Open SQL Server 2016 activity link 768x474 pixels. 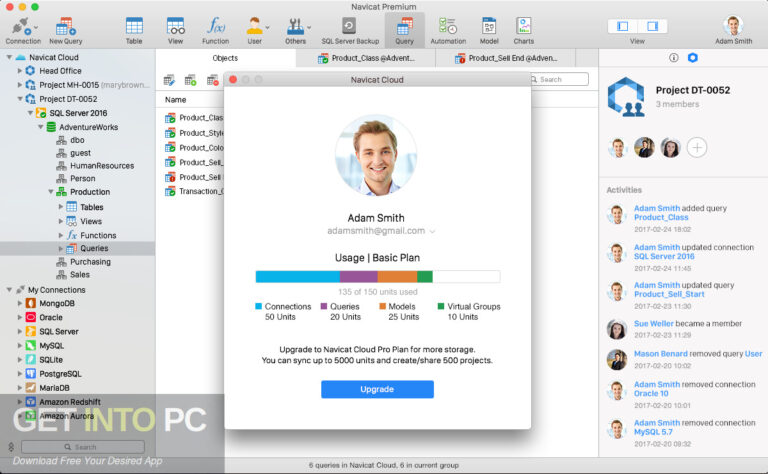click(x=664, y=256)
